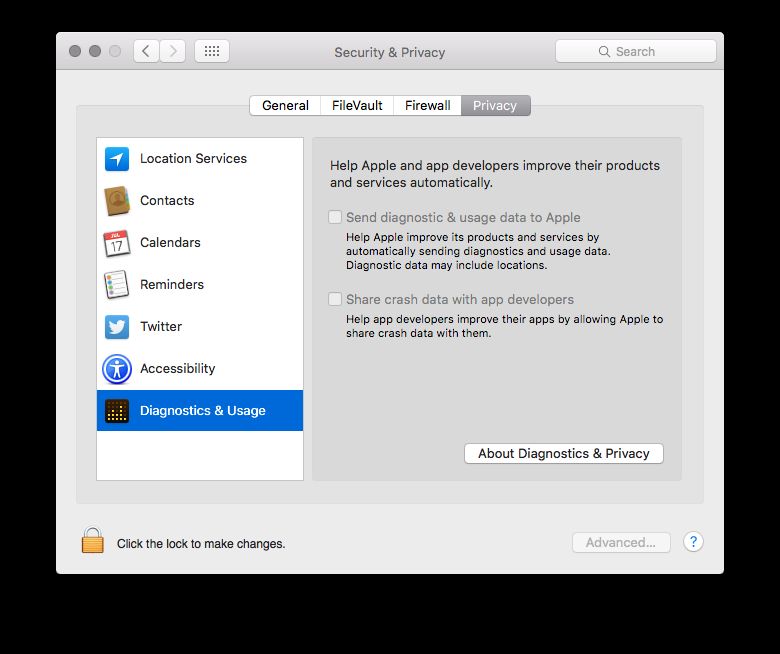
Task: Click the Calendars icon in sidebar
Action: [117, 243]
